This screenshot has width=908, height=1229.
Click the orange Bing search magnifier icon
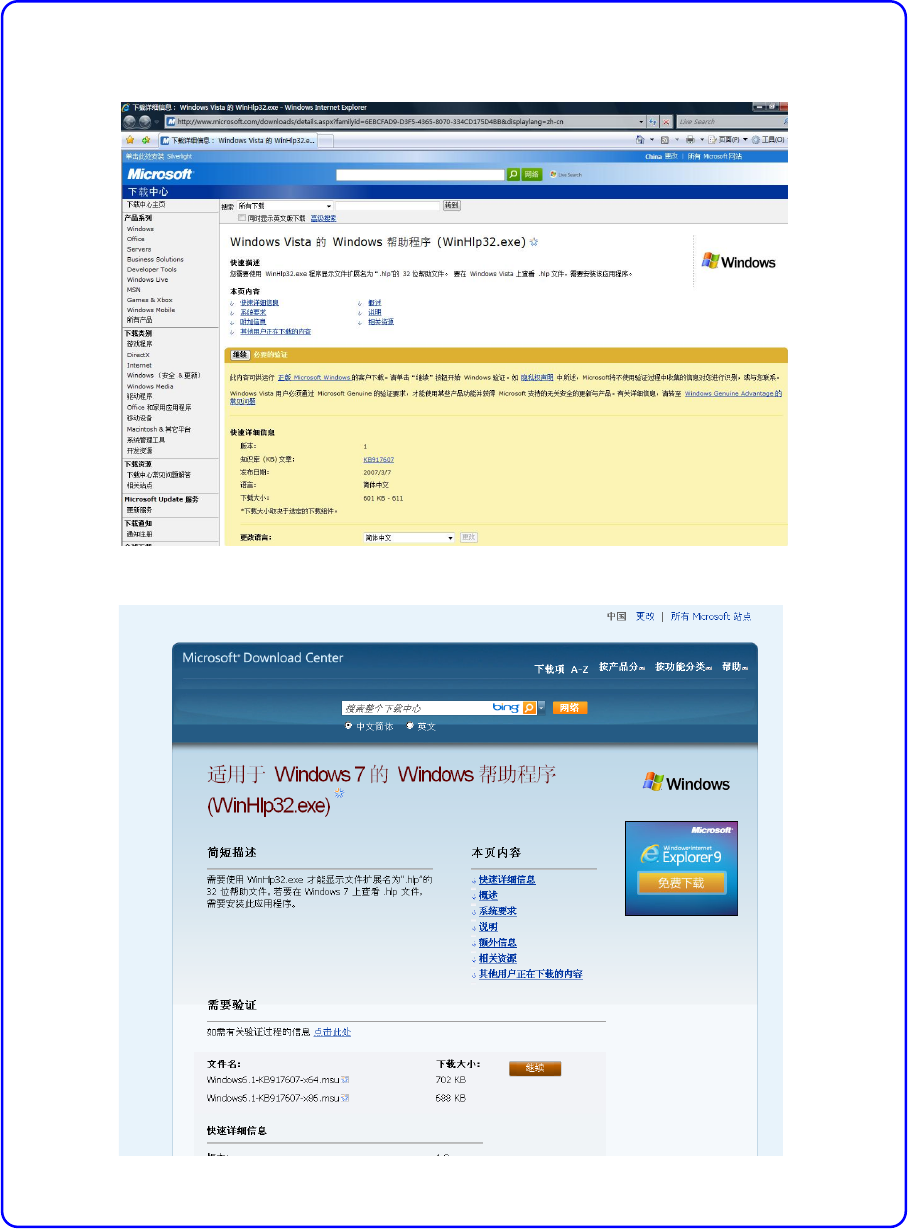click(x=530, y=708)
